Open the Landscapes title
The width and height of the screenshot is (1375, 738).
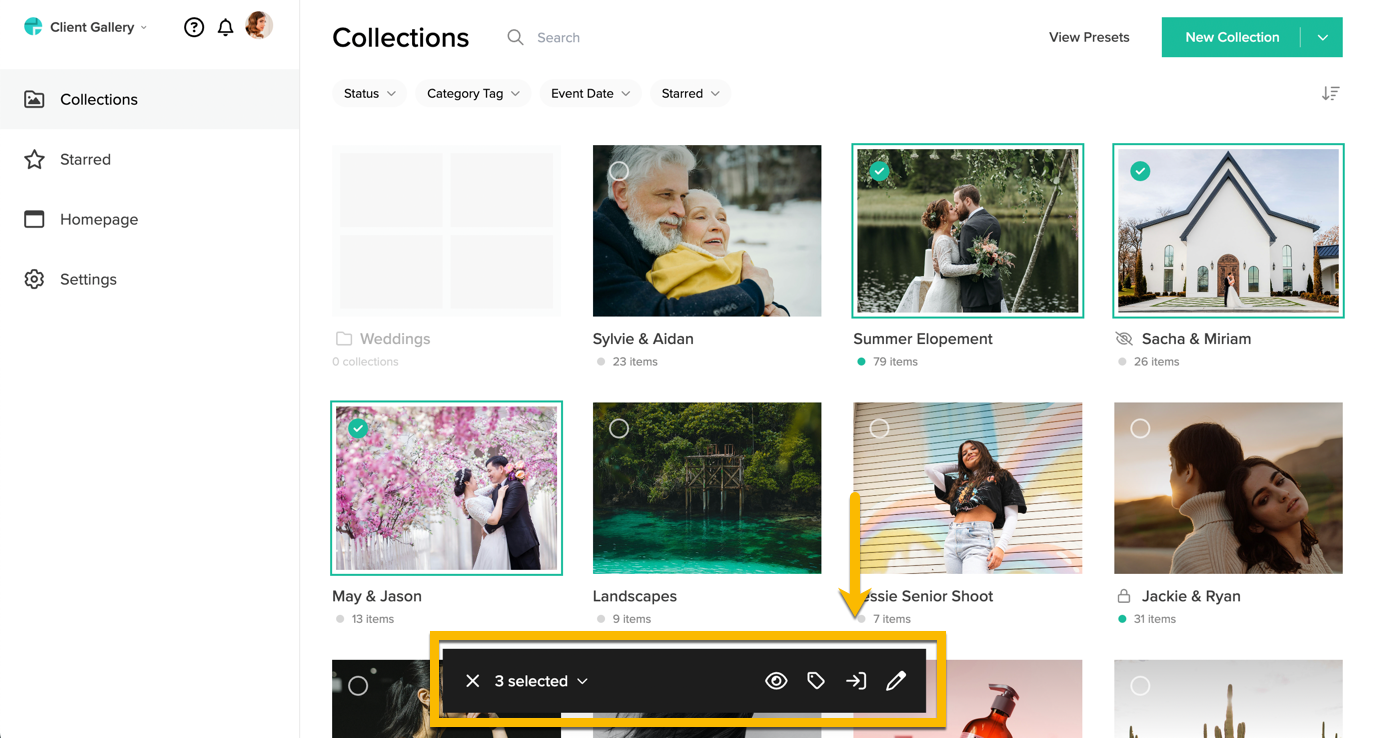pos(635,596)
